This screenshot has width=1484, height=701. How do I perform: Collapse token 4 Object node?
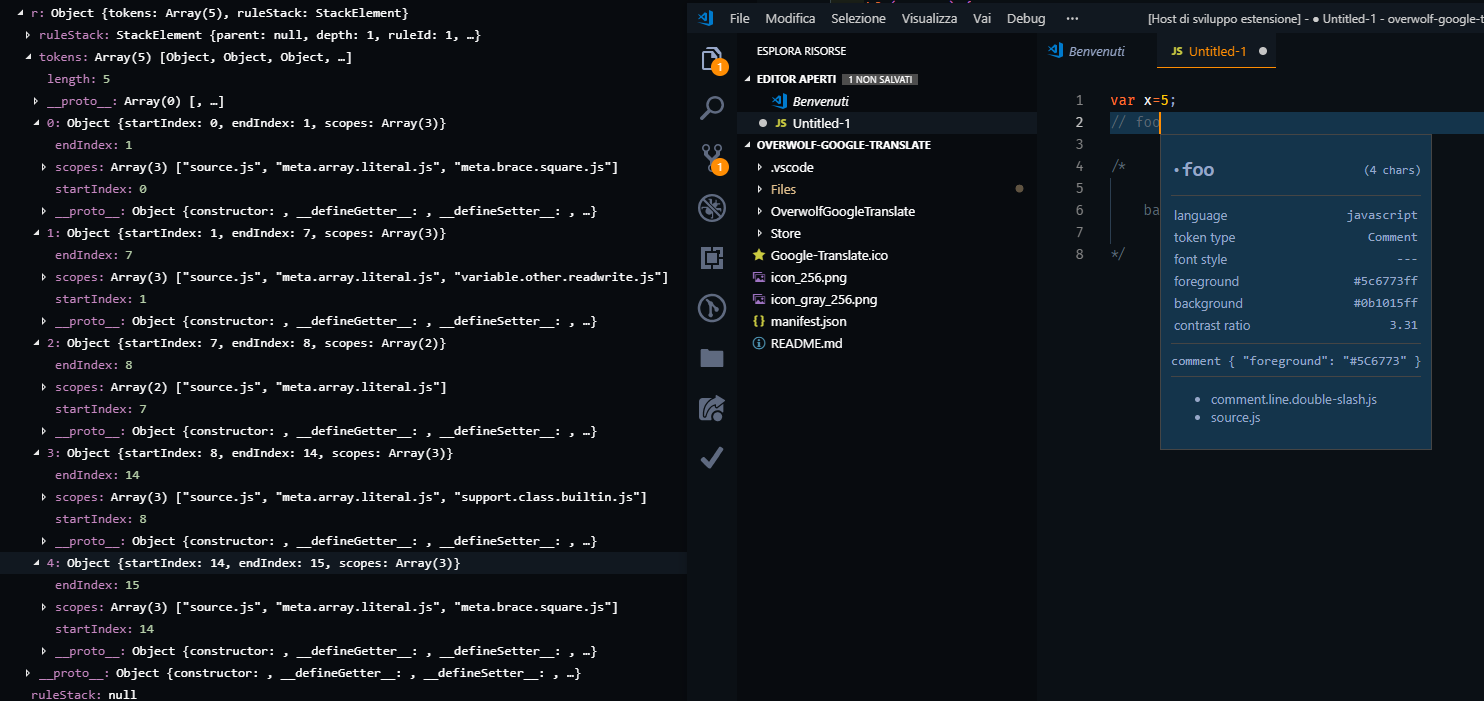(36, 563)
